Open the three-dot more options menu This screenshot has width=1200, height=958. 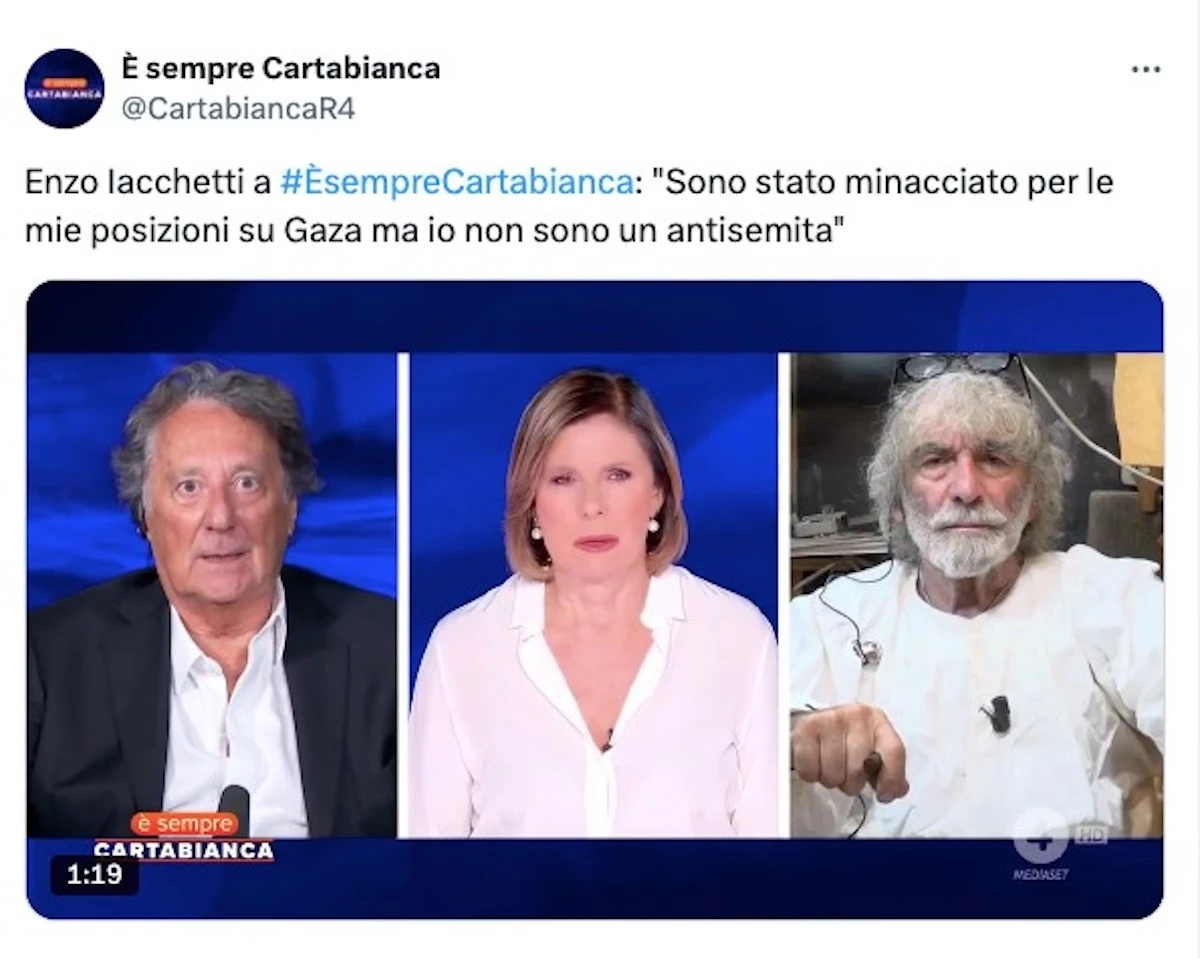click(1146, 70)
